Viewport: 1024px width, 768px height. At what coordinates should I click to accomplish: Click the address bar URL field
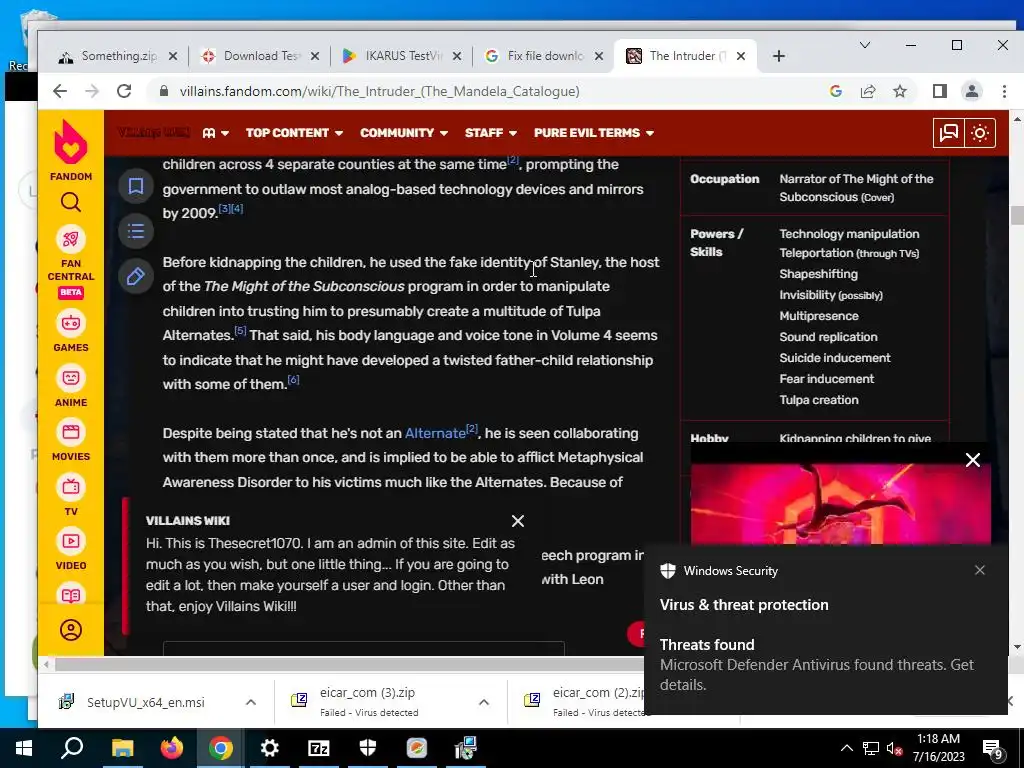[x=379, y=91]
